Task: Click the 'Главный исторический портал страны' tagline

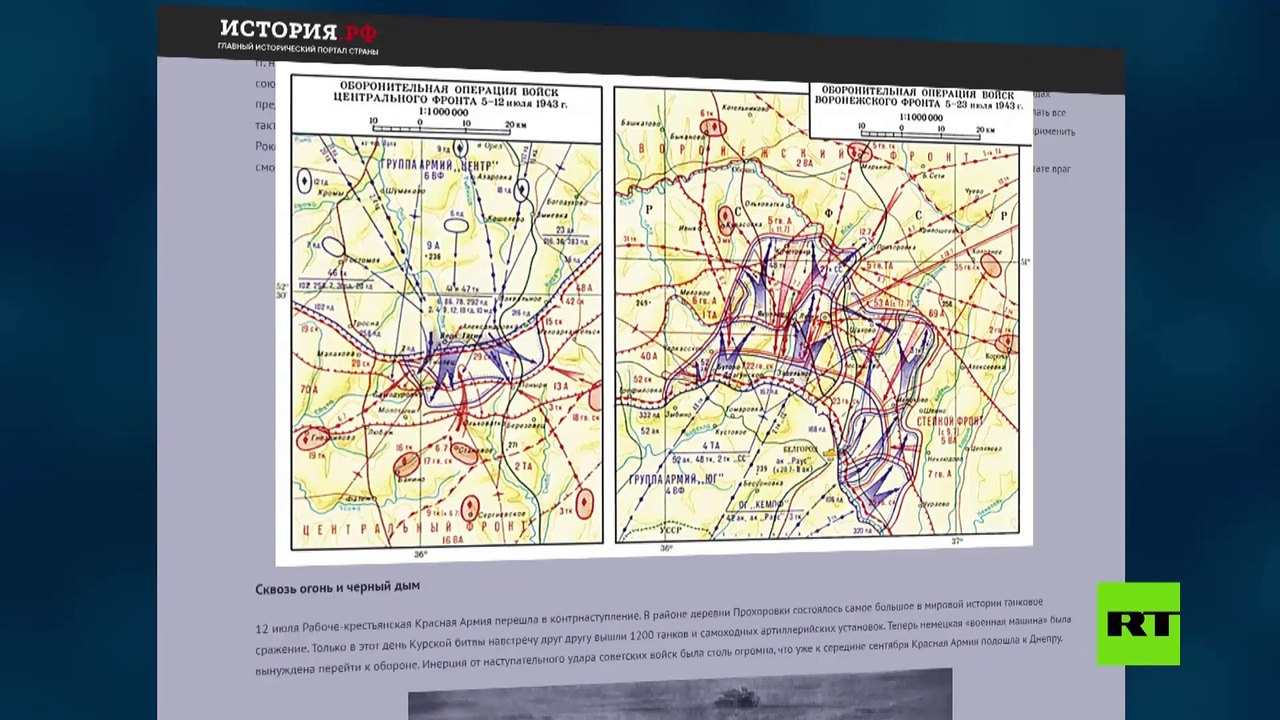Action: (298, 49)
